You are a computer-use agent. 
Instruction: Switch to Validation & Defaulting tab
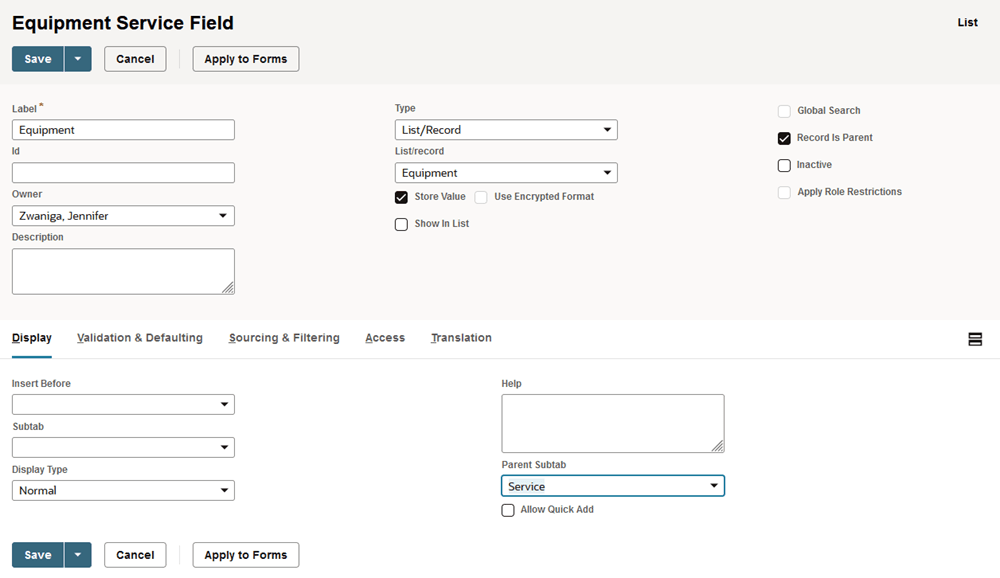pos(140,338)
